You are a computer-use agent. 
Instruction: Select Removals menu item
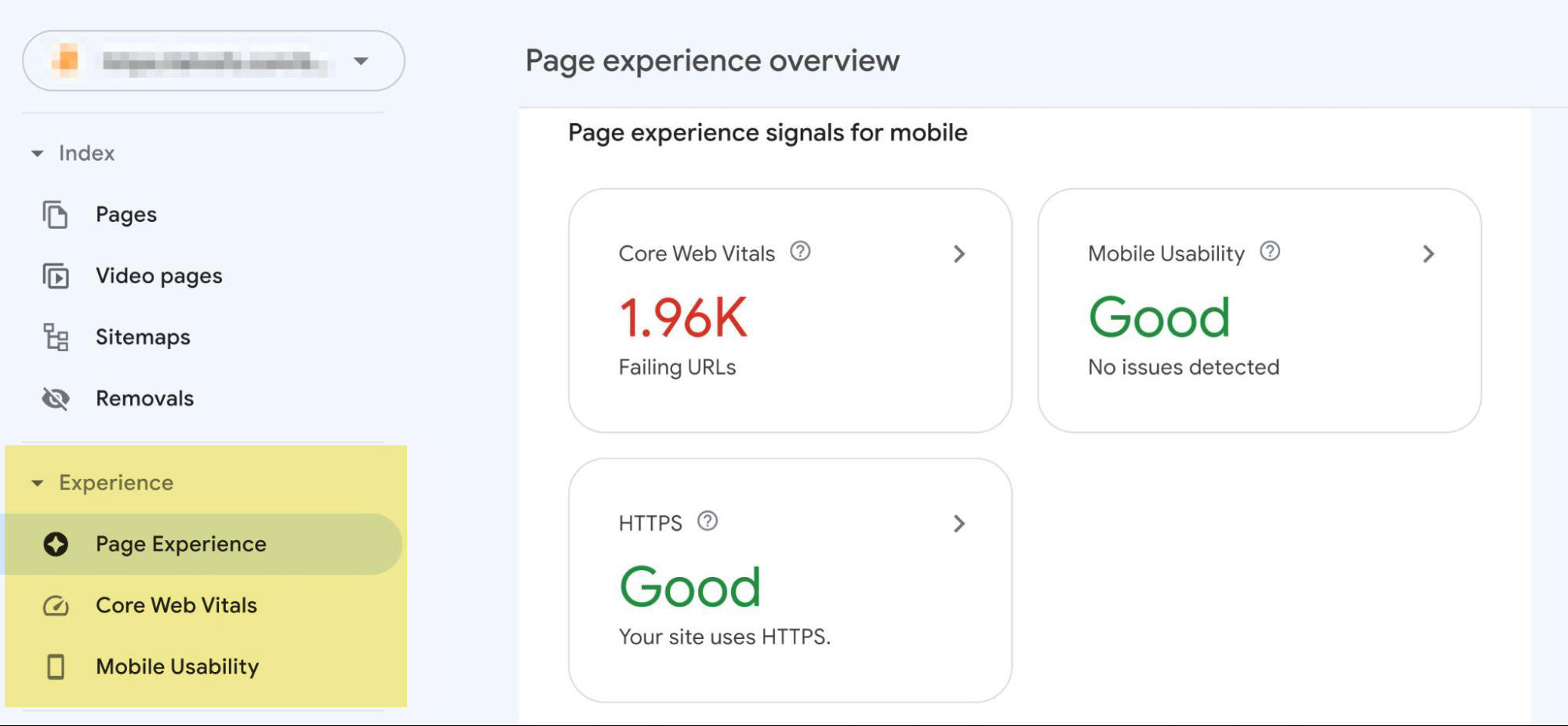click(x=144, y=398)
